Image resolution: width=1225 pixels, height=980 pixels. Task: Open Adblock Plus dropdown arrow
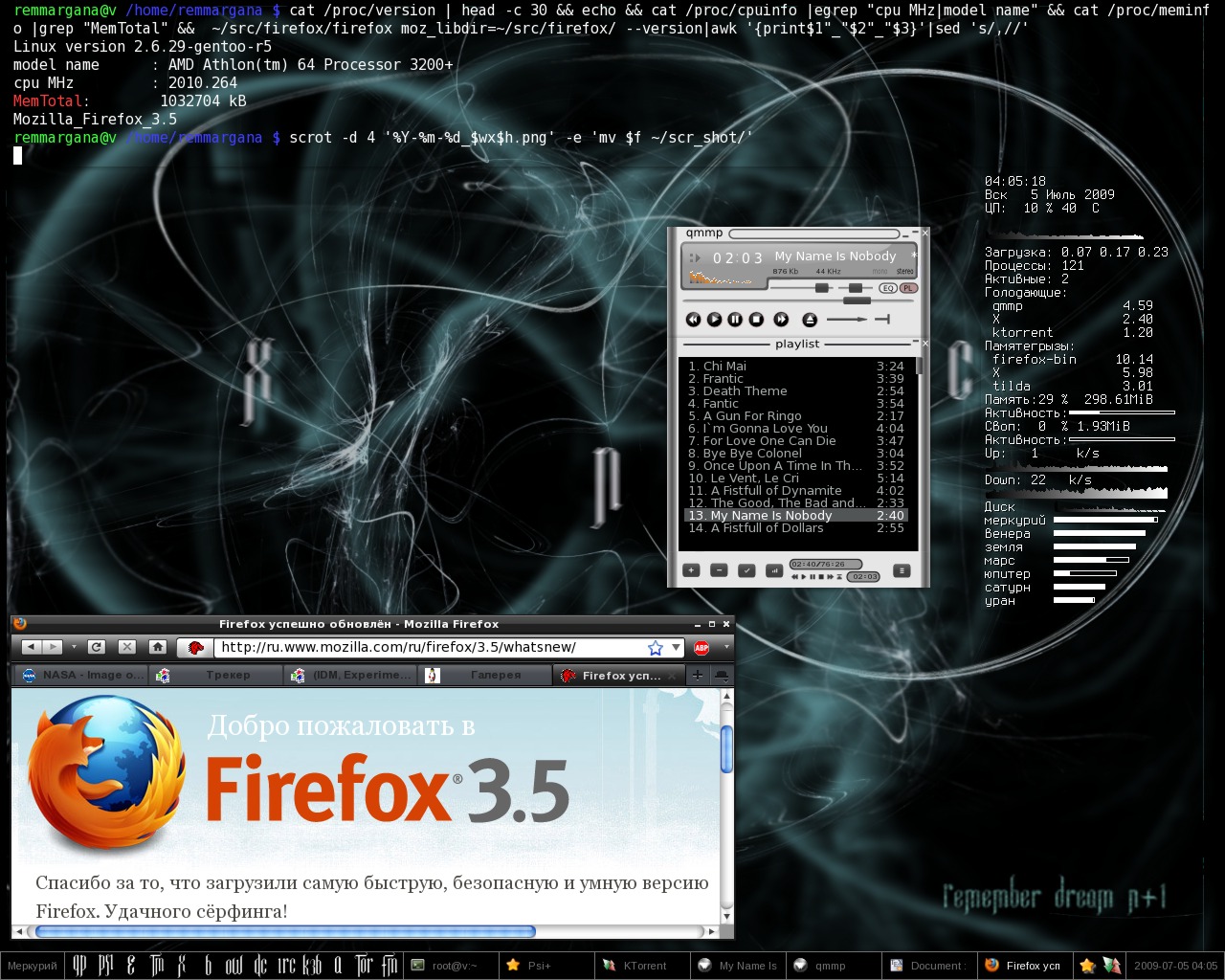[x=726, y=648]
